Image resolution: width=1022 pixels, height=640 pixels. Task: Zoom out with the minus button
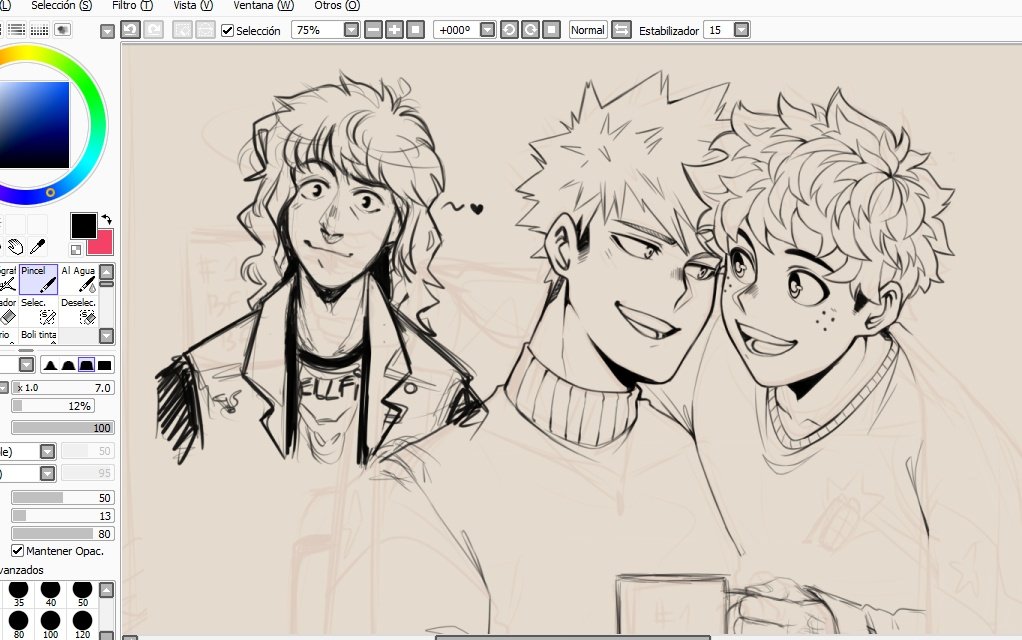[x=373, y=30]
